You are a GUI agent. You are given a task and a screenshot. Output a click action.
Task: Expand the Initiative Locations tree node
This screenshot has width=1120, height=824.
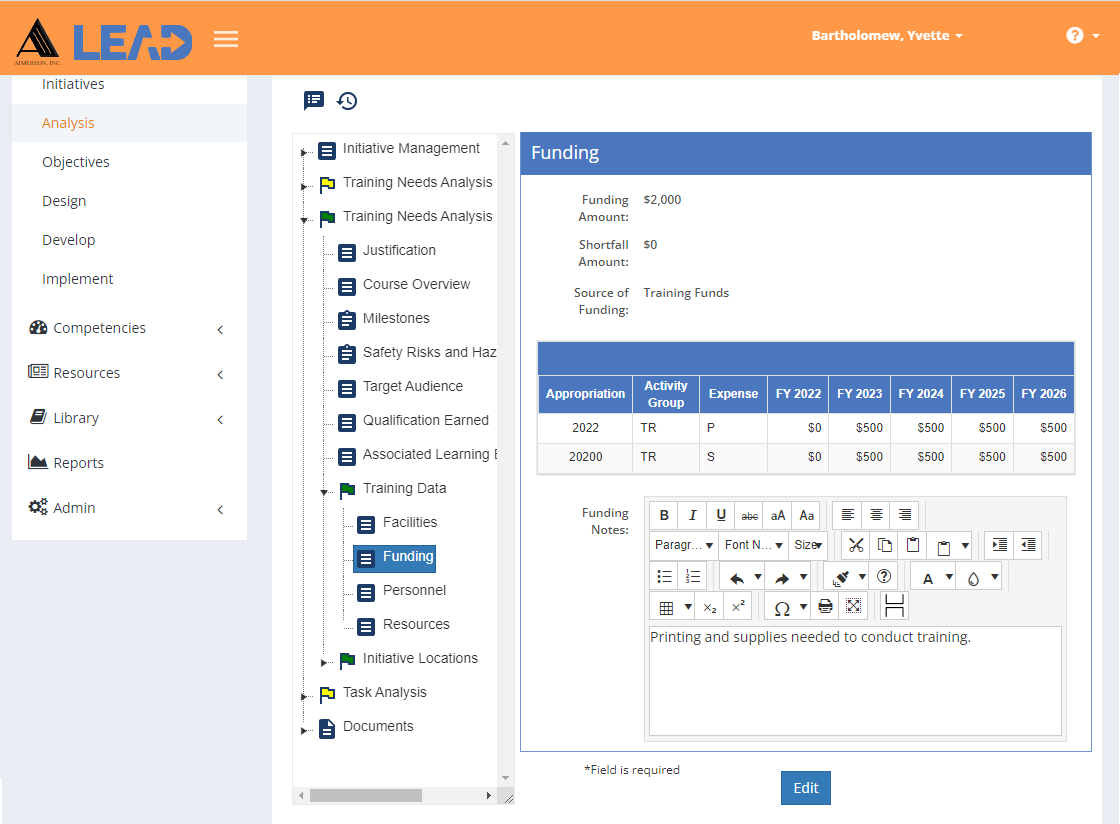tap(324, 663)
